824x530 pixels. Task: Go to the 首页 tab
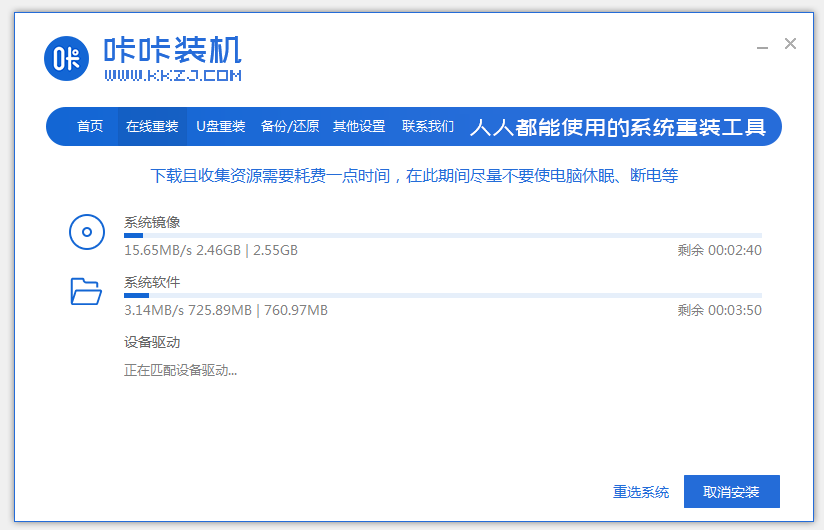coord(90,127)
